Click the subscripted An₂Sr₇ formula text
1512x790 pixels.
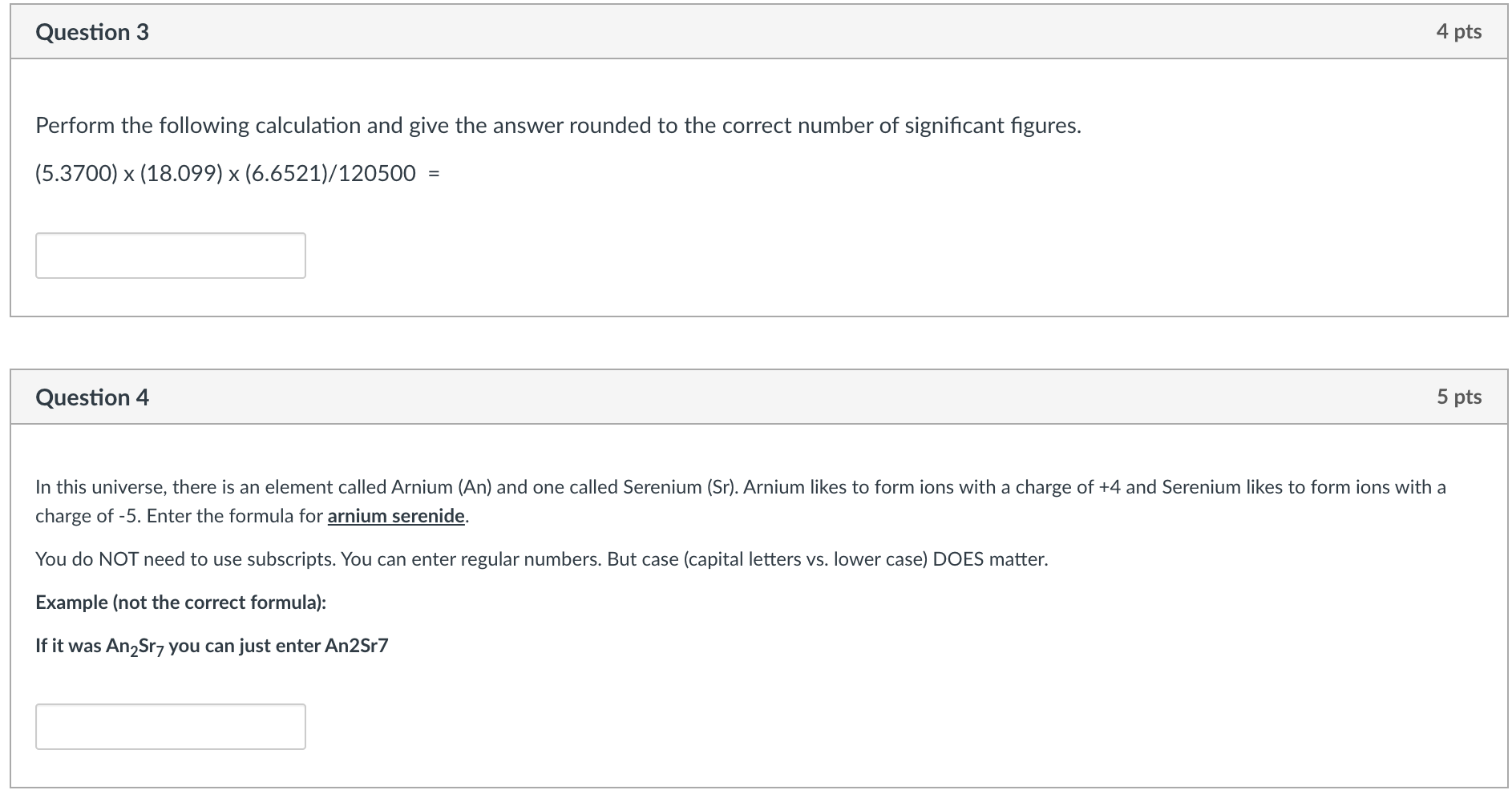(x=135, y=647)
